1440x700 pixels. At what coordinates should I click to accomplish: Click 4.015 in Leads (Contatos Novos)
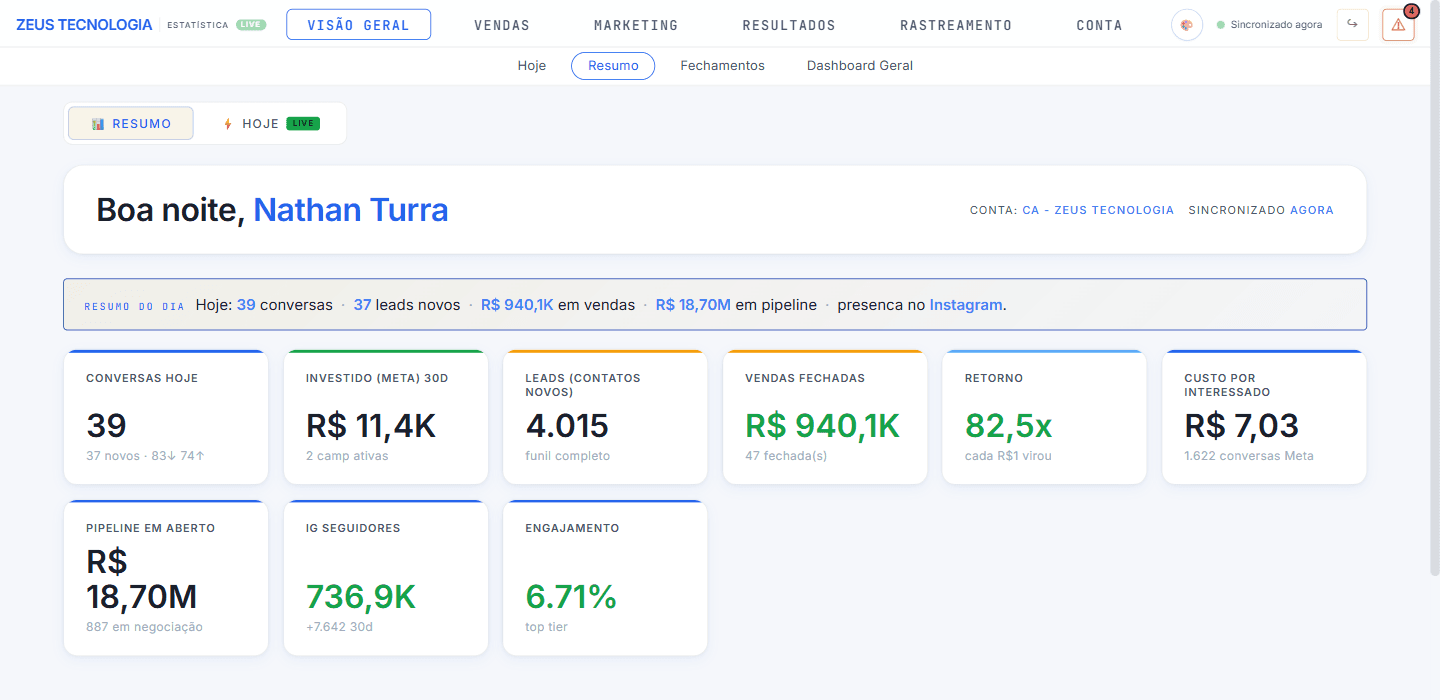[x=567, y=426]
